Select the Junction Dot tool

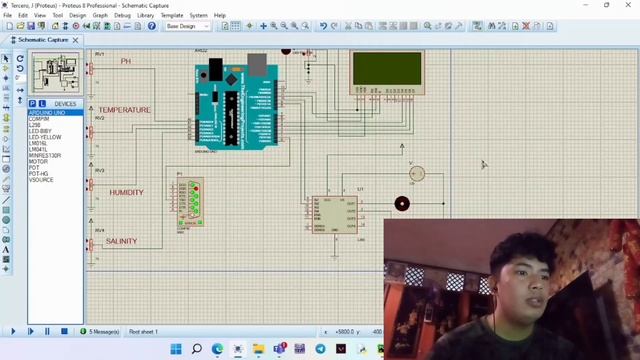click(x=6, y=78)
